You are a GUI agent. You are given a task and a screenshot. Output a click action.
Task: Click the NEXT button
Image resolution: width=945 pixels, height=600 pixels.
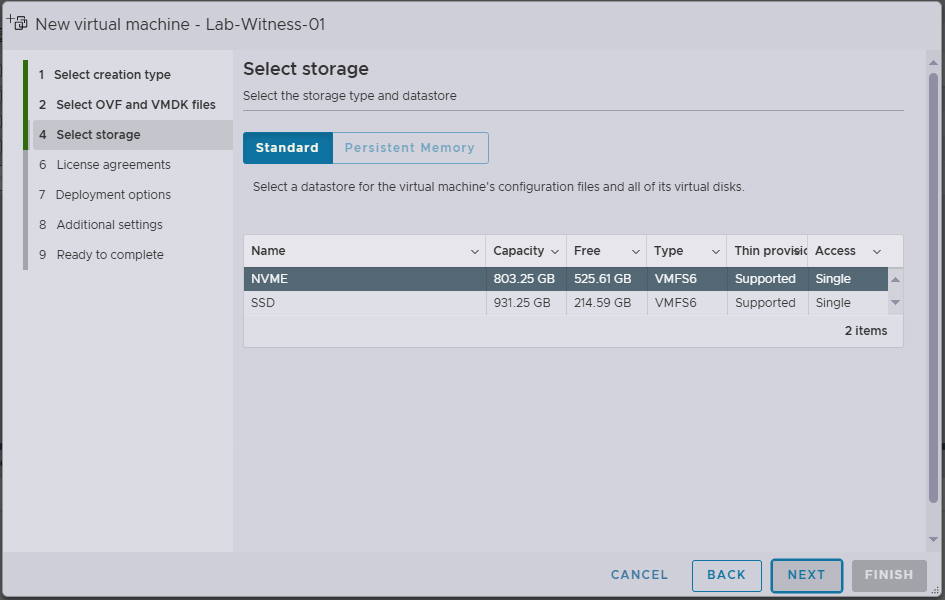[x=806, y=575]
